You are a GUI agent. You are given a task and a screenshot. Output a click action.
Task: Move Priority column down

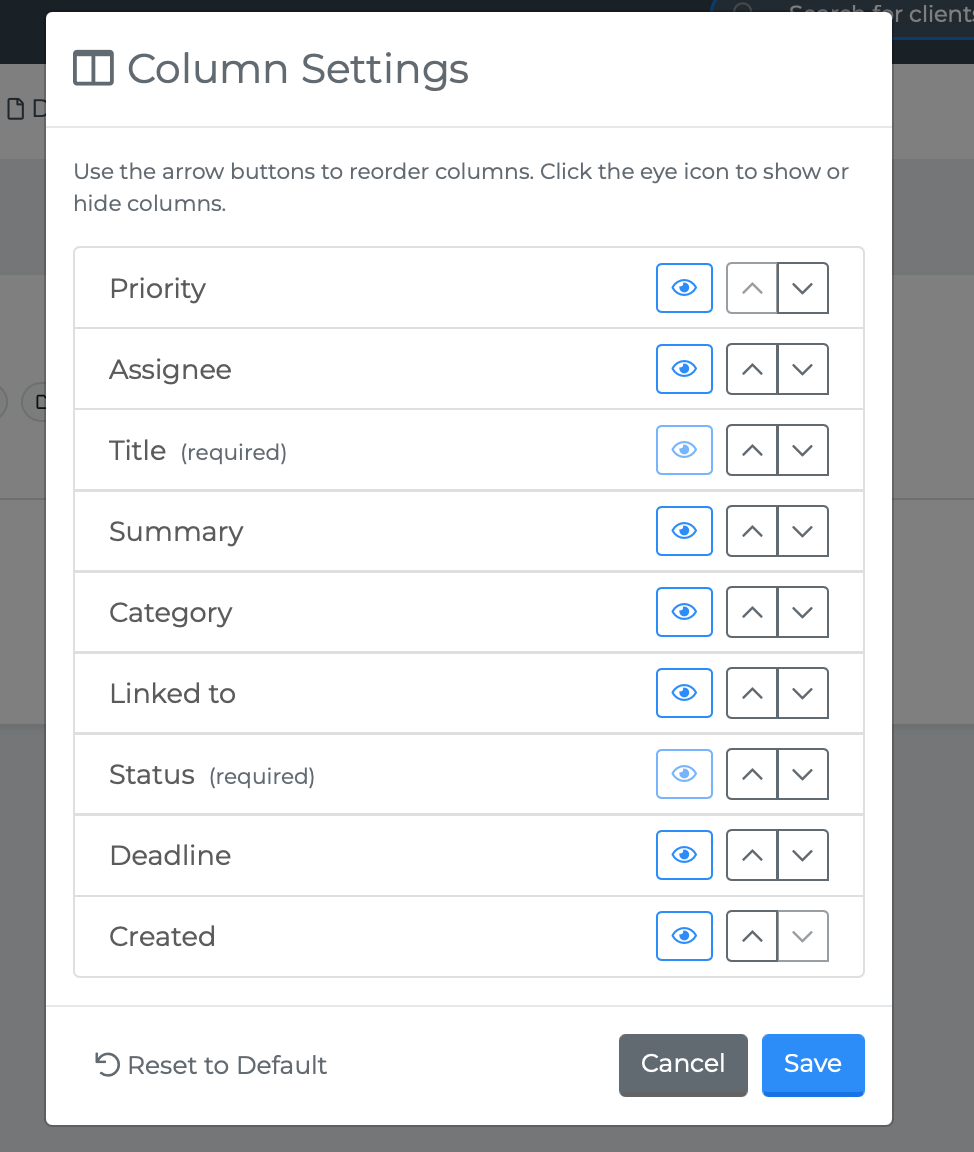click(802, 288)
